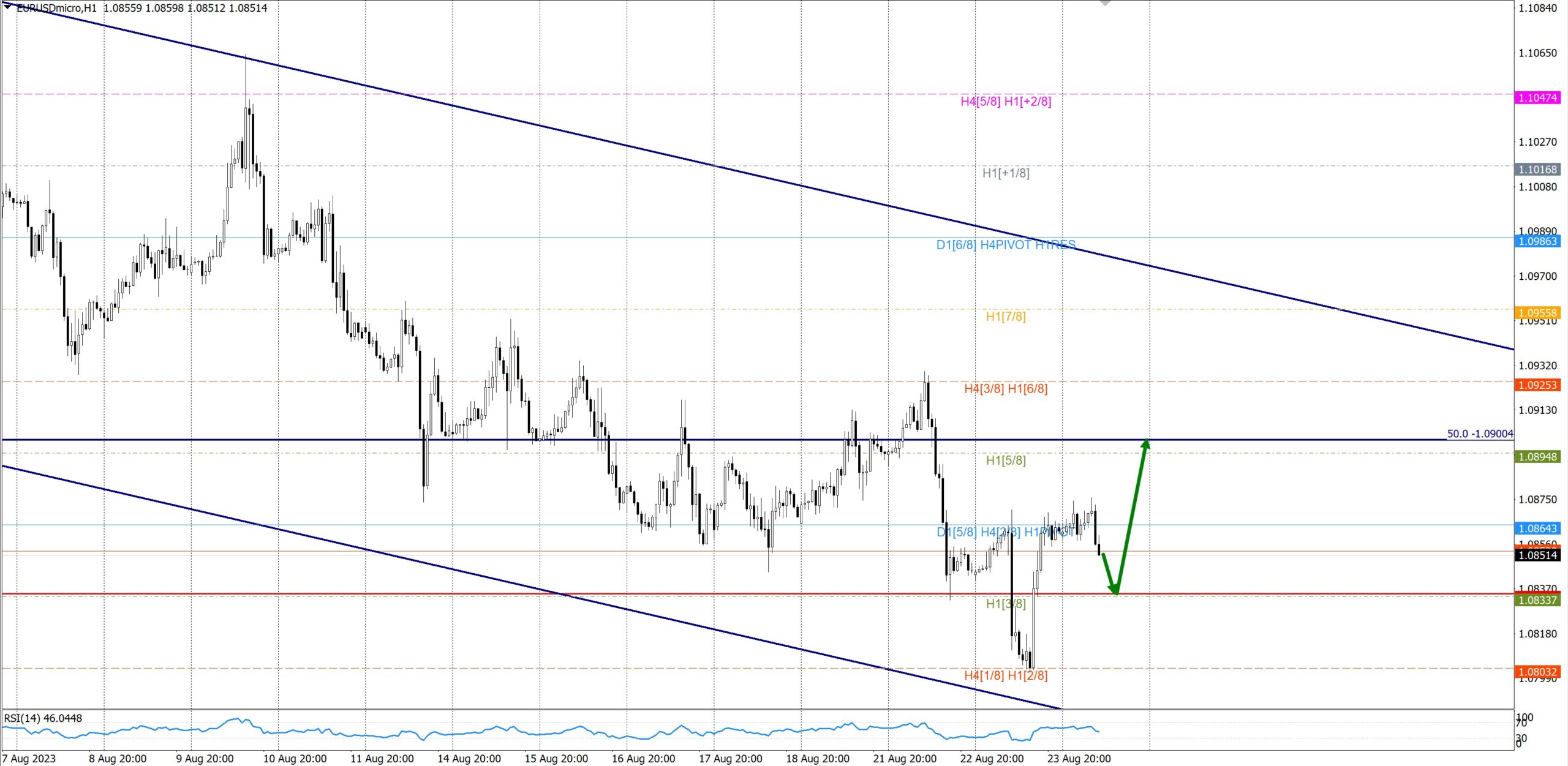Click the D1[6/8] H4PIVOT label text
Viewport: 1568px width, 766px height.
(x=1005, y=245)
